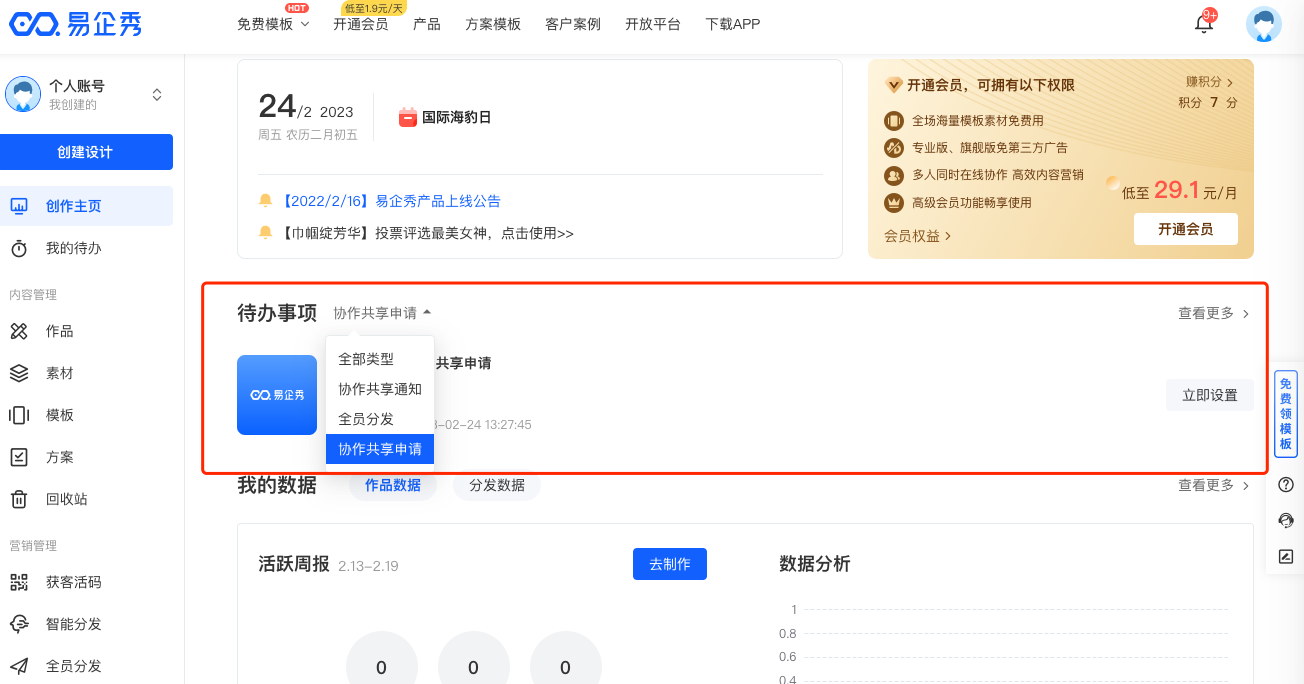The height and width of the screenshot is (684, 1304).
Task: Open the user avatar in top bar
Action: 1263,25
